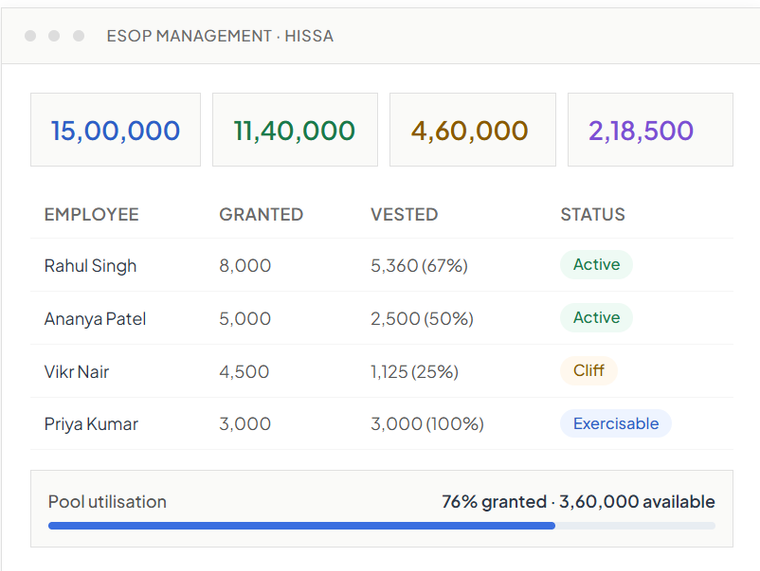The image size is (760, 571).
Task: Click the VESTED column header
Action: pos(404,214)
